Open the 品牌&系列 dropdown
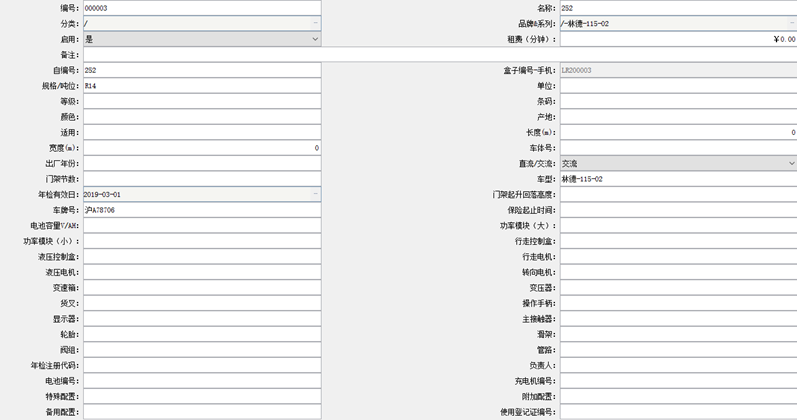 (x=791, y=23)
